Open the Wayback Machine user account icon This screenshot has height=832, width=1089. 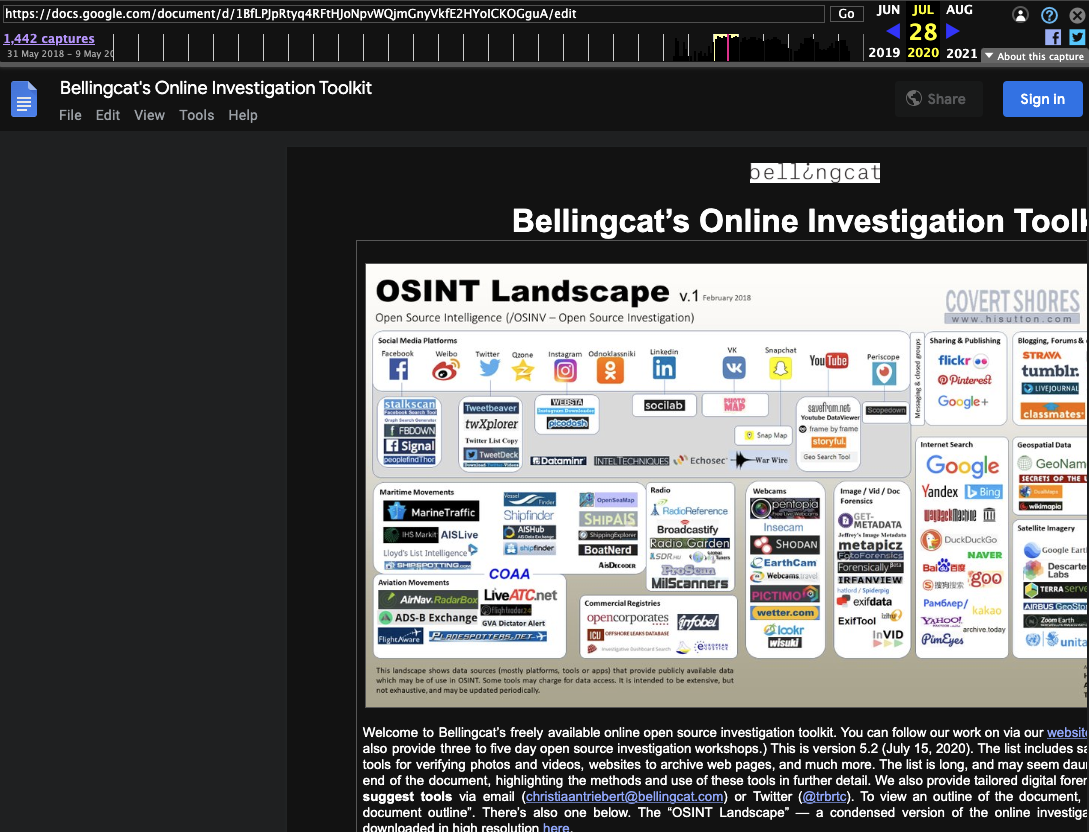pyautogui.click(x=1020, y=15)
